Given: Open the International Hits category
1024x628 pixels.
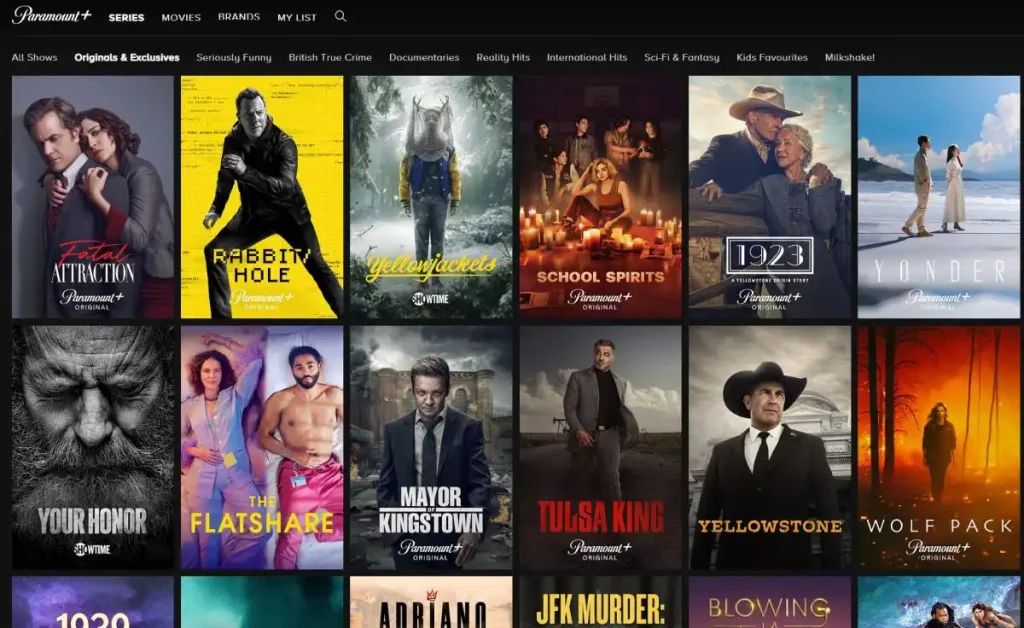Looking at the screenshot, I should pyautogui.click(x=586, y=57).
